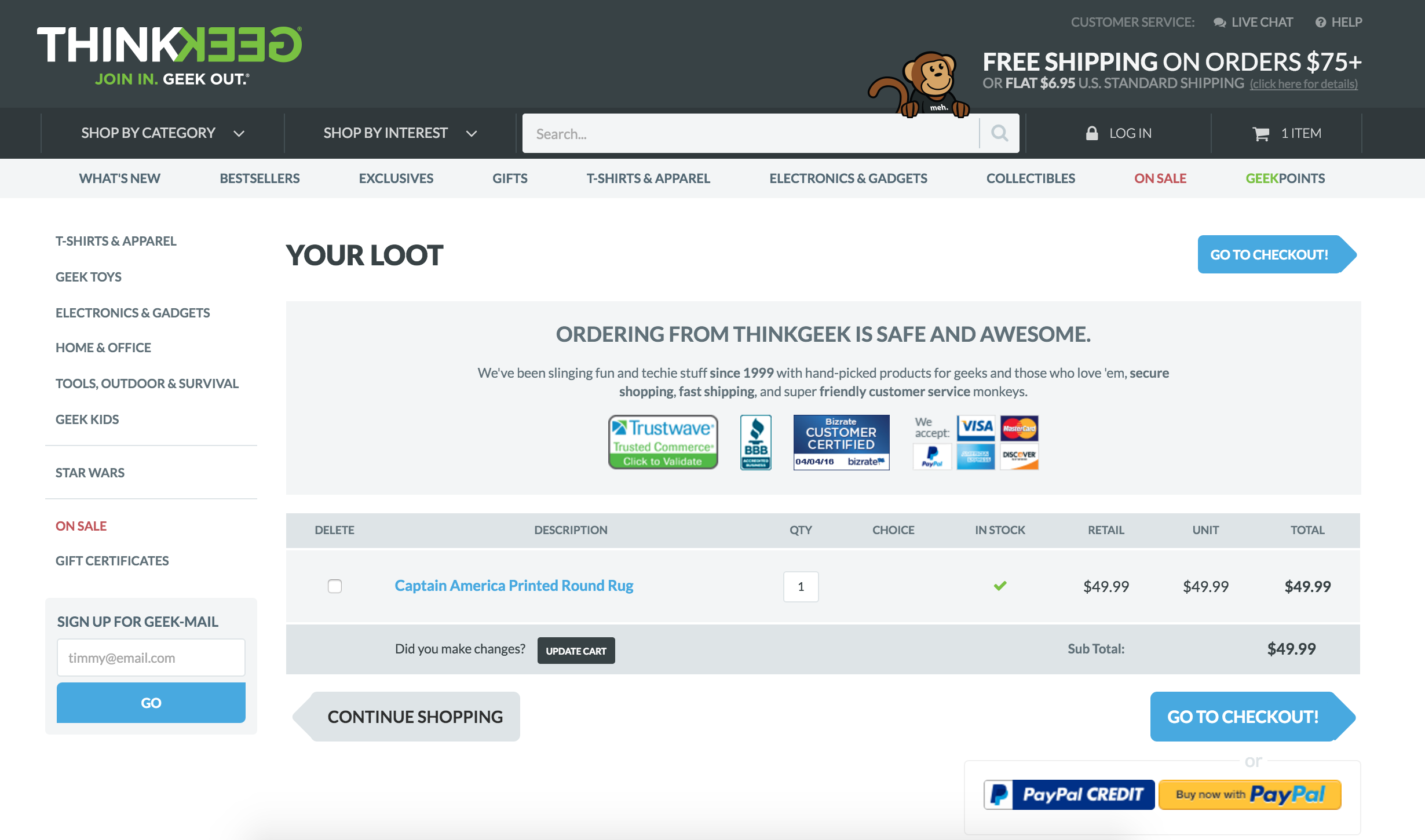Open sidebar Gift Certificates link
The height and width of the screenshot is (840, 1425).
point(112,561)
